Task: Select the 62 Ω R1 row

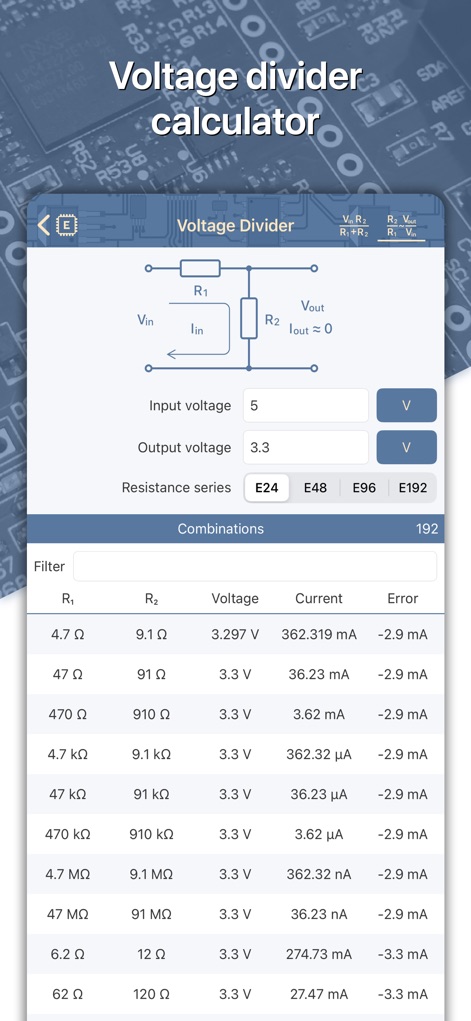Action: pos(235,994)
